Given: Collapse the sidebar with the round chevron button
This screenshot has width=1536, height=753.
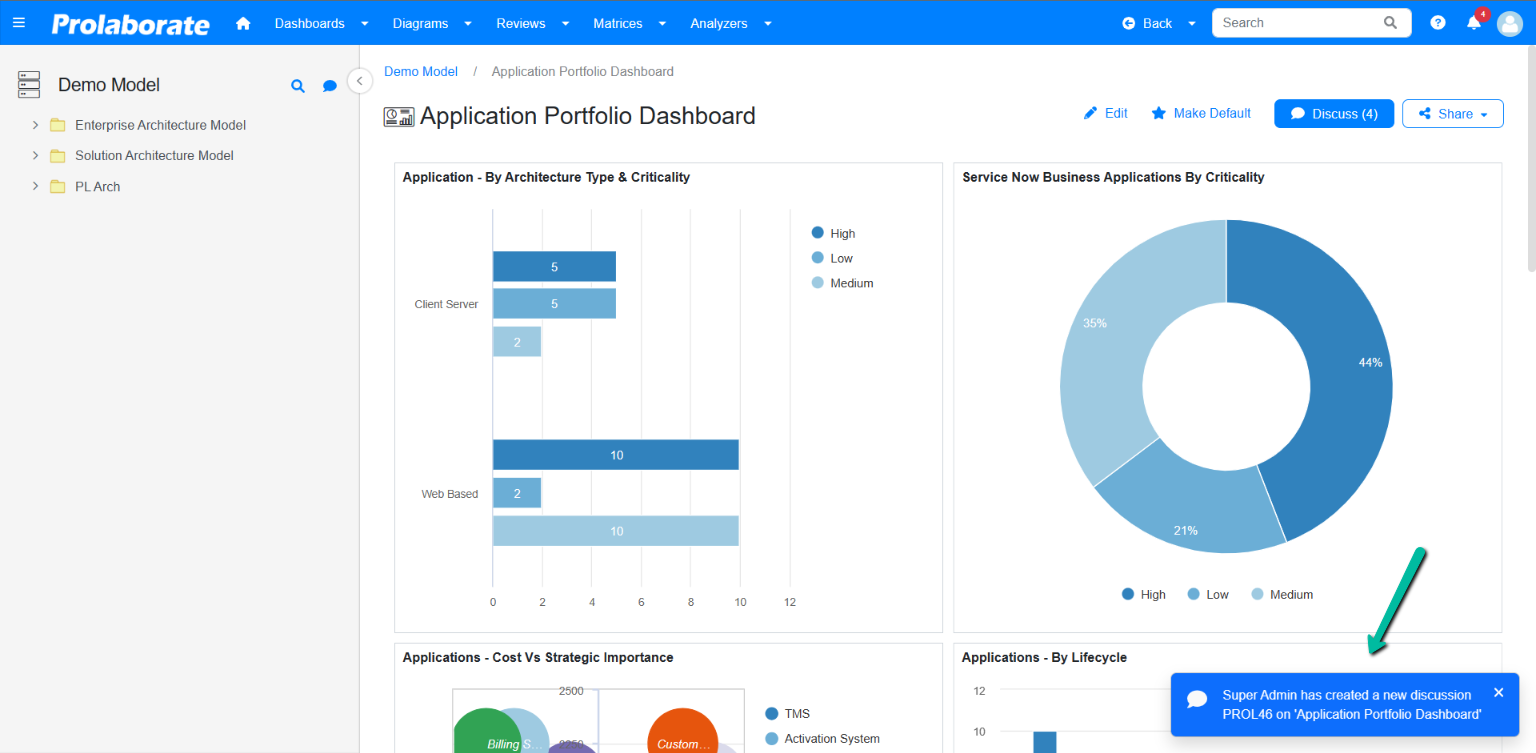Looking at the screenshot, I should pyautogui.click(x=360, y=81).
